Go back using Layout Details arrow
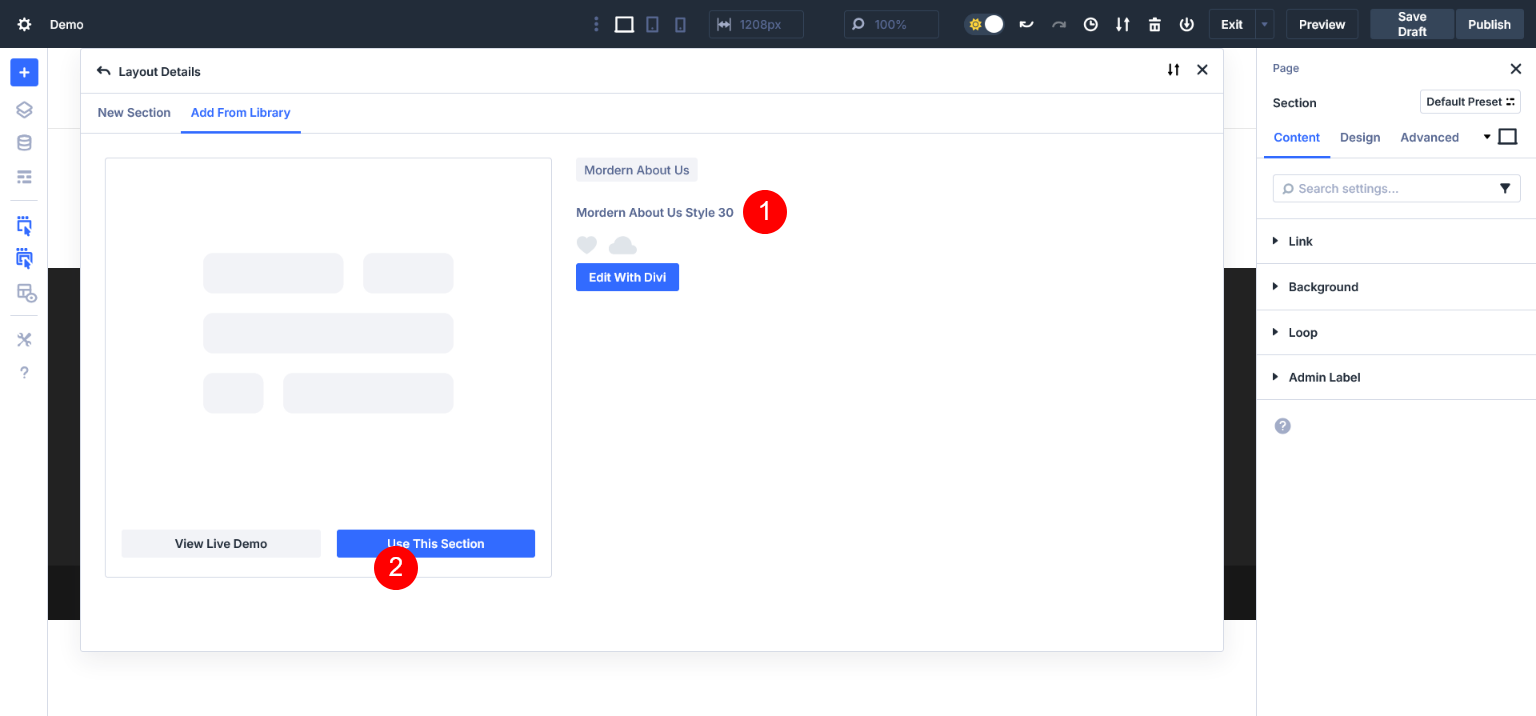This screenshot has height=716, width=1536. pos(103,71)
